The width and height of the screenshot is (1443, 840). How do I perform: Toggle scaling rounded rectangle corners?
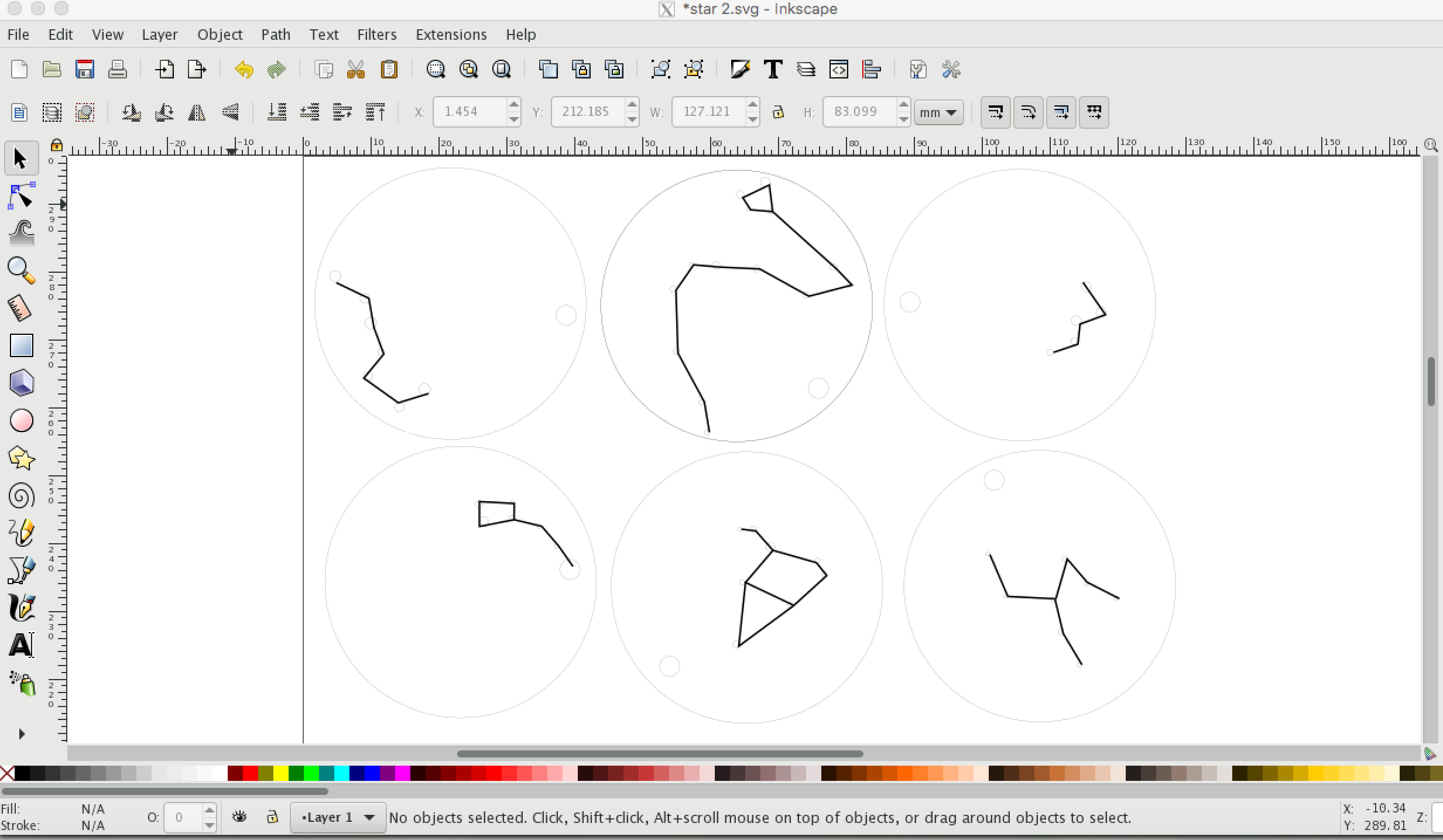[1028, 112]
